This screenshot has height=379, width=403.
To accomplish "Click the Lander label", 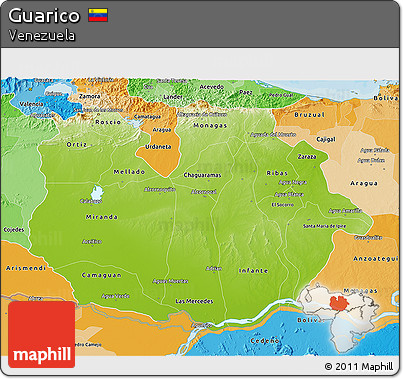I will coord(173,97).
